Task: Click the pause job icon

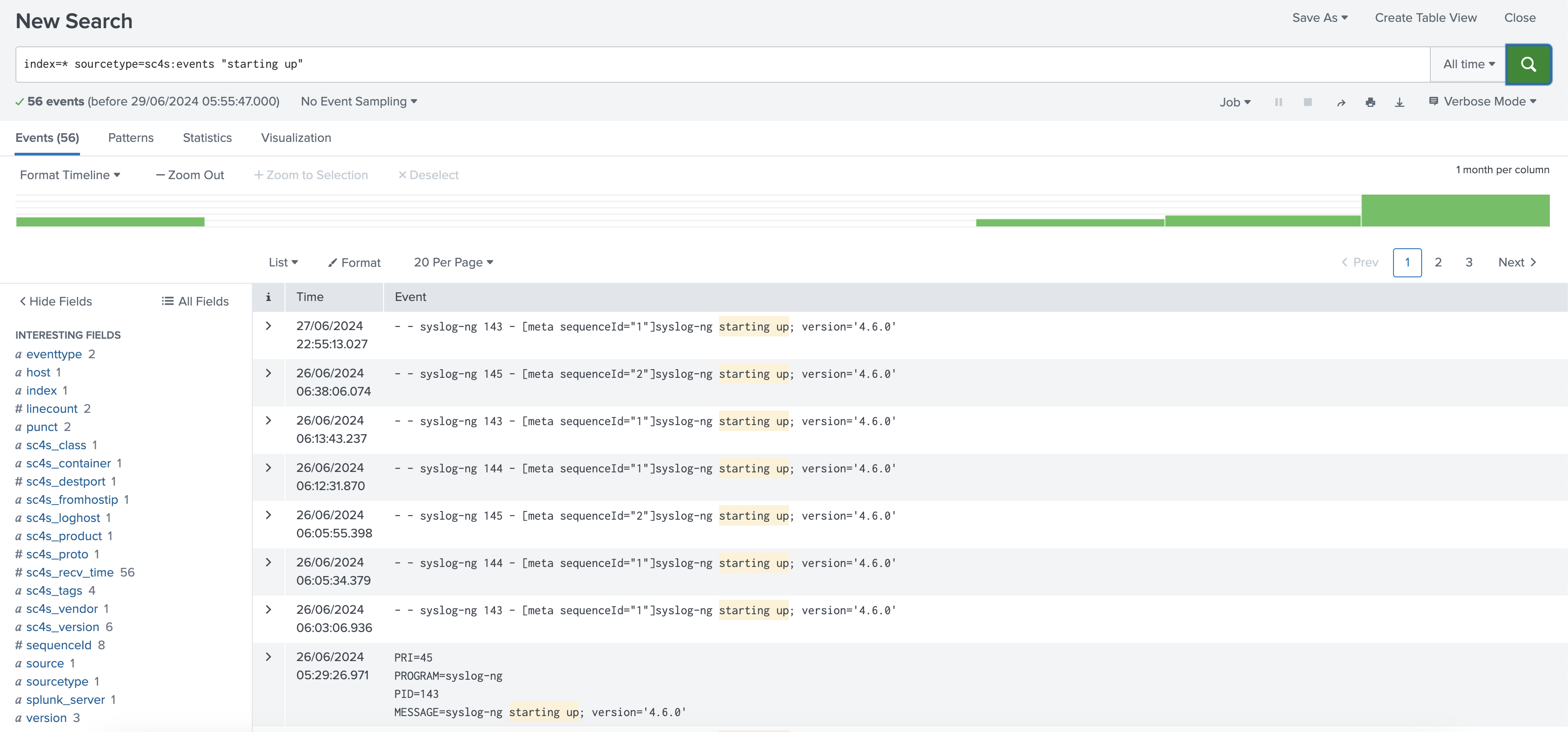Action: coord(1278,102)
